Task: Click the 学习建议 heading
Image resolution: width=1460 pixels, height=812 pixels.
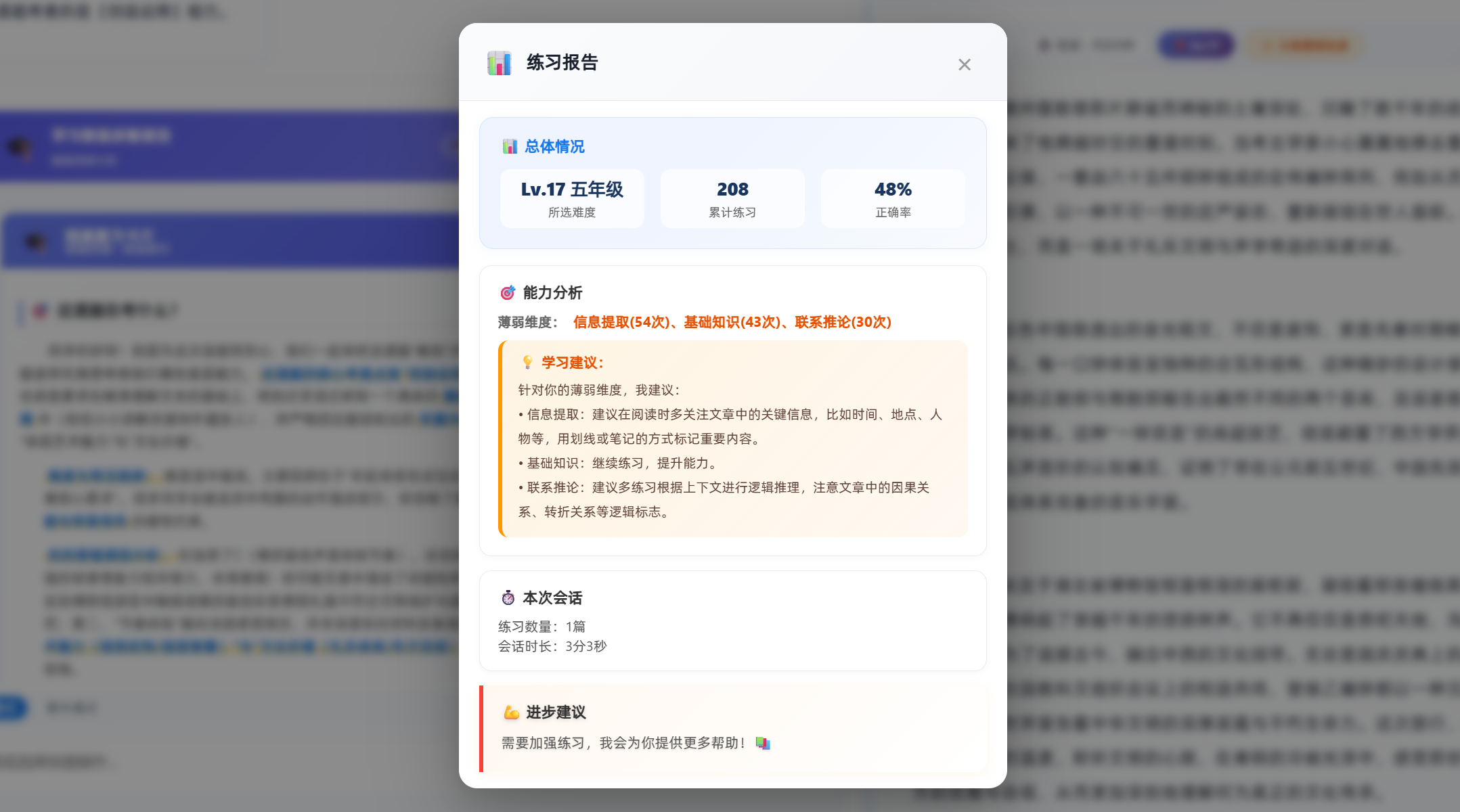Action: 573,363
